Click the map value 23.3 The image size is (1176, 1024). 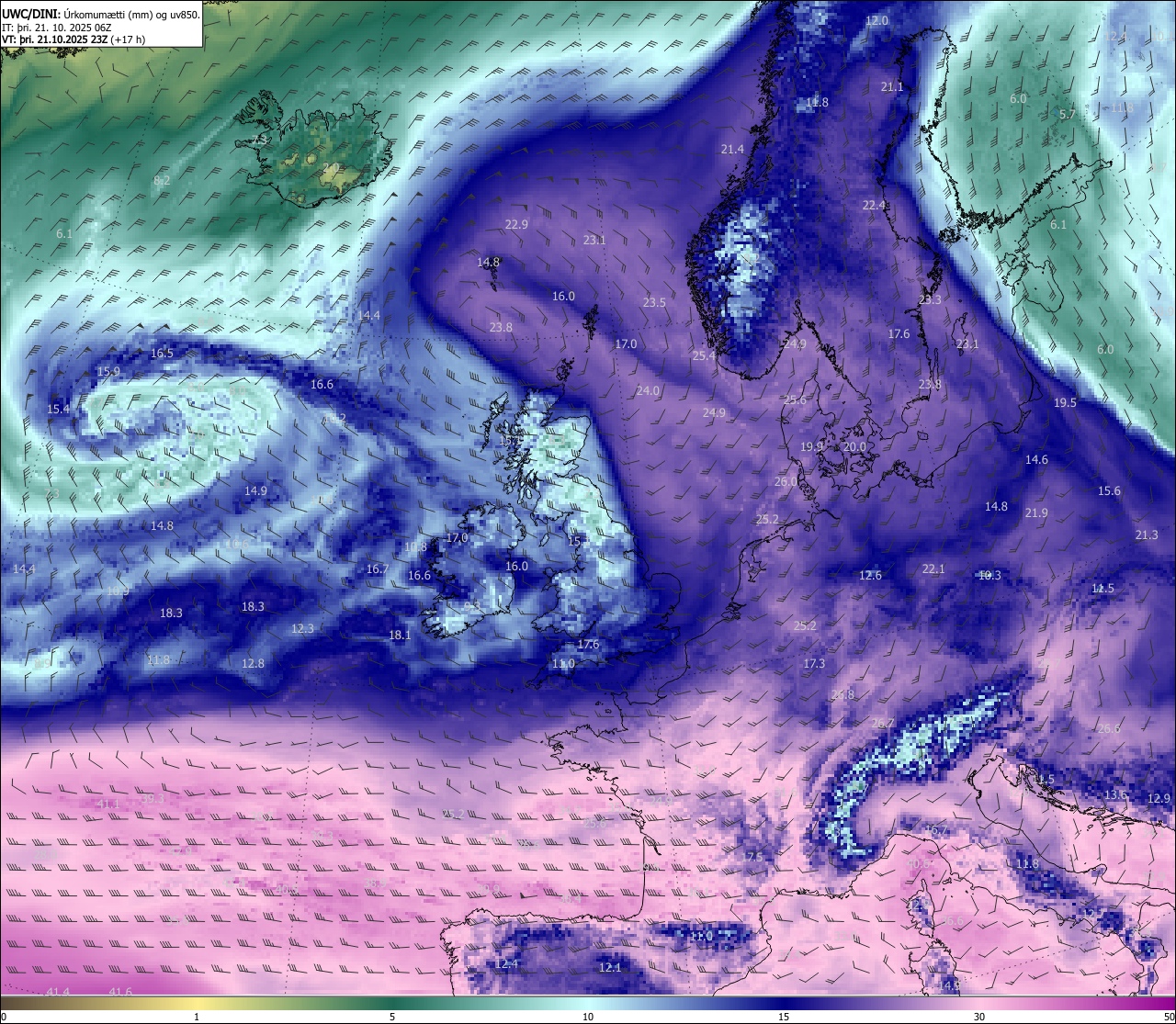click(930, 300)
